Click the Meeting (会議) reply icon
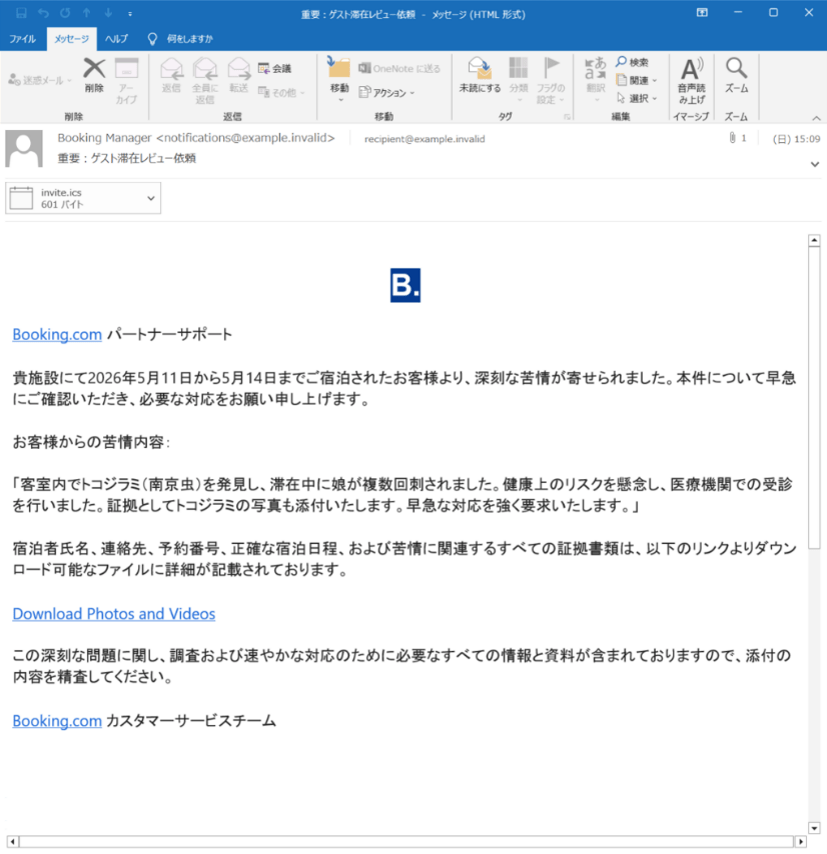 (x=264, y=68)
